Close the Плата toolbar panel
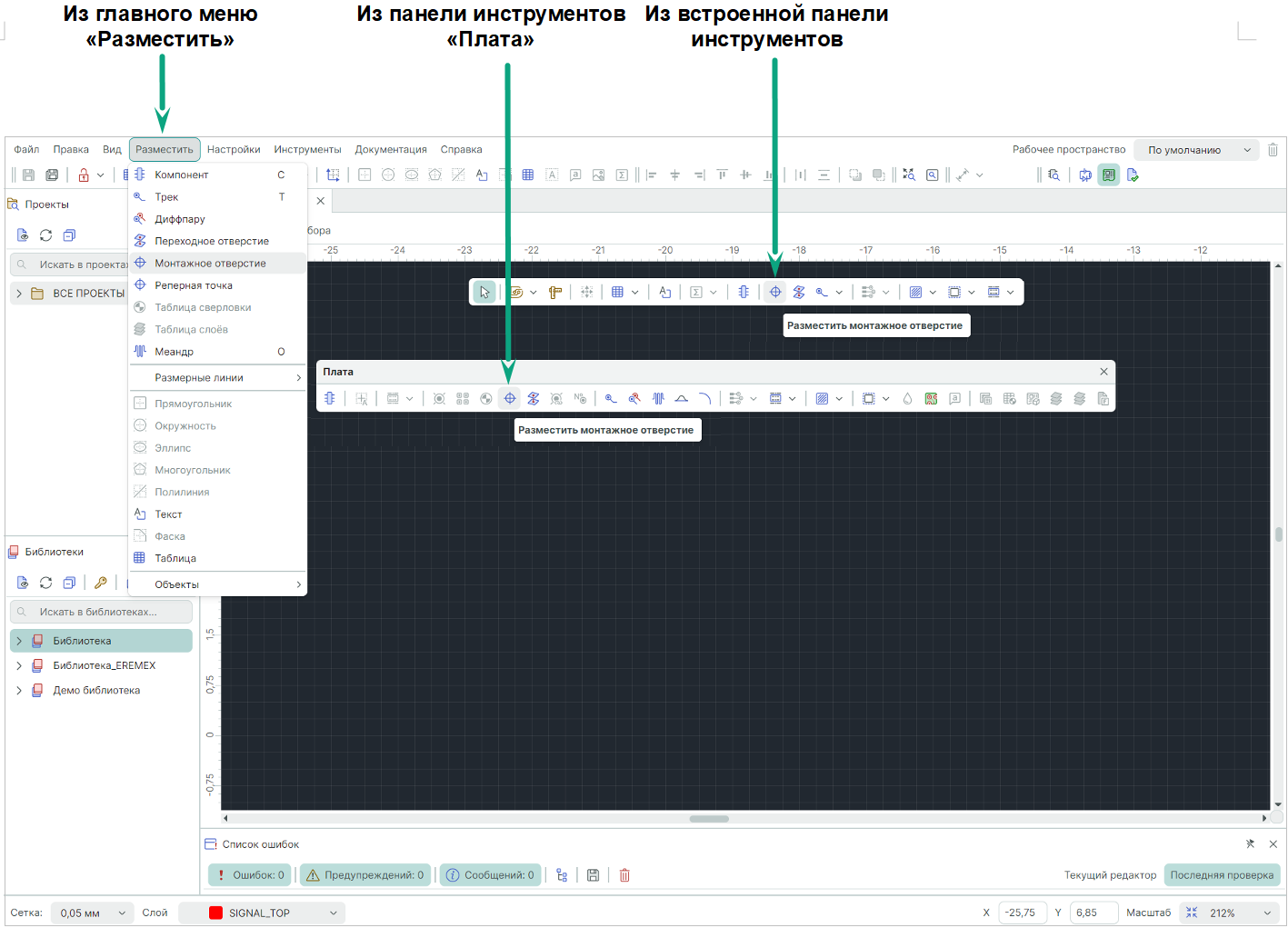This screenshot has width=1288, height=928. 1103,372
